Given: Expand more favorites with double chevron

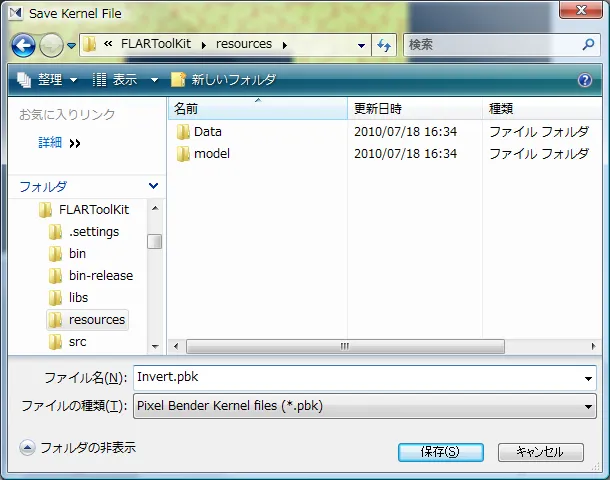Looking at the screenshot, I should tap(75, 144).
